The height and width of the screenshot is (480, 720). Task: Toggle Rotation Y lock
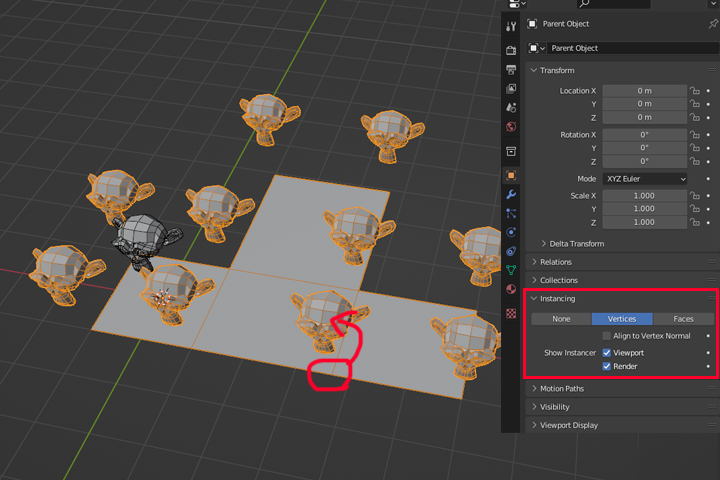(695, 148)
